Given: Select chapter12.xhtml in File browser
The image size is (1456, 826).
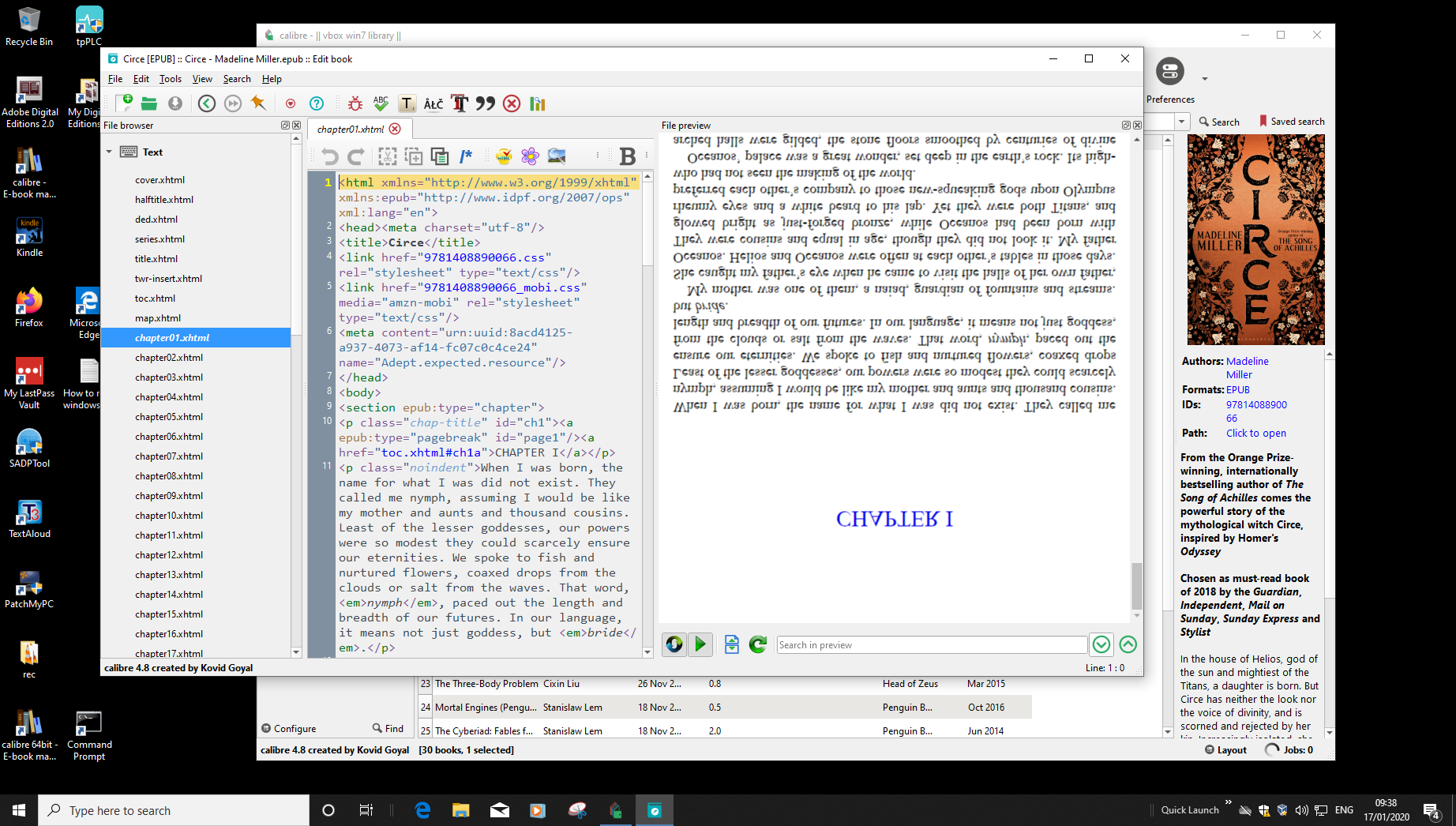Looking at the screenshot, I should tap(169, 555).
